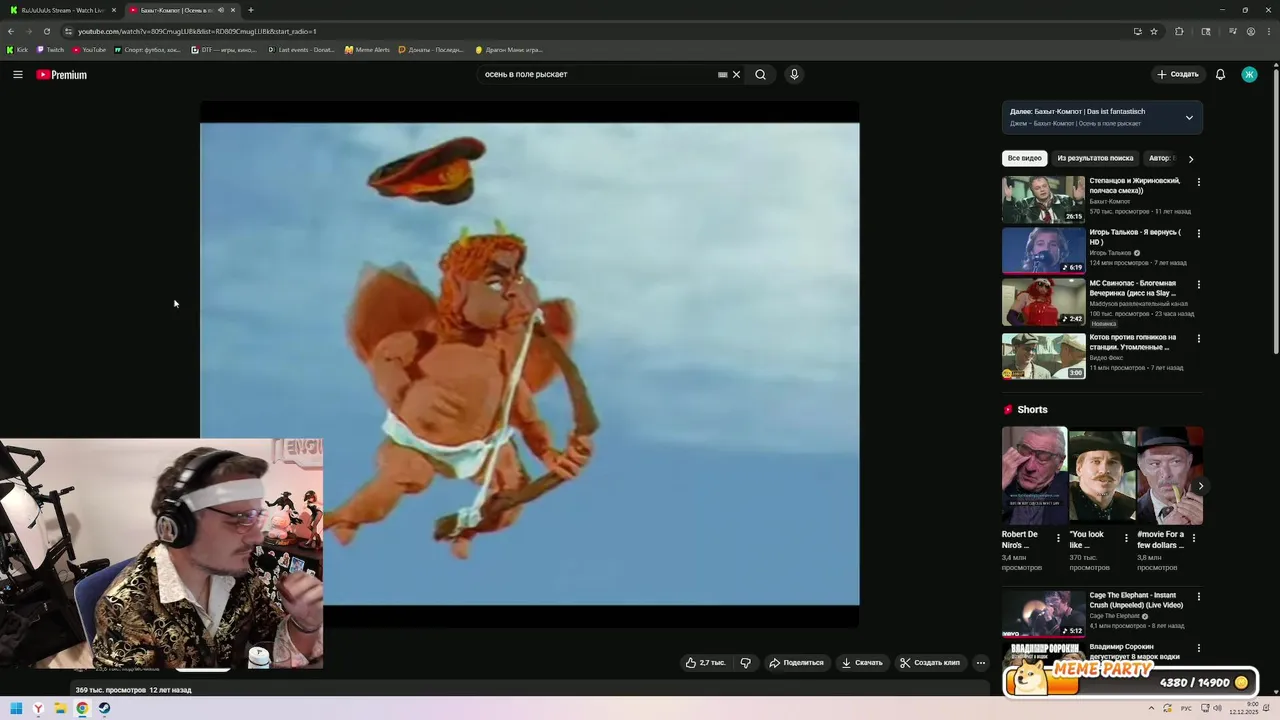
Task: Open Степанцов и Жириновский video thumbnail
Action: click(1043, 199)
